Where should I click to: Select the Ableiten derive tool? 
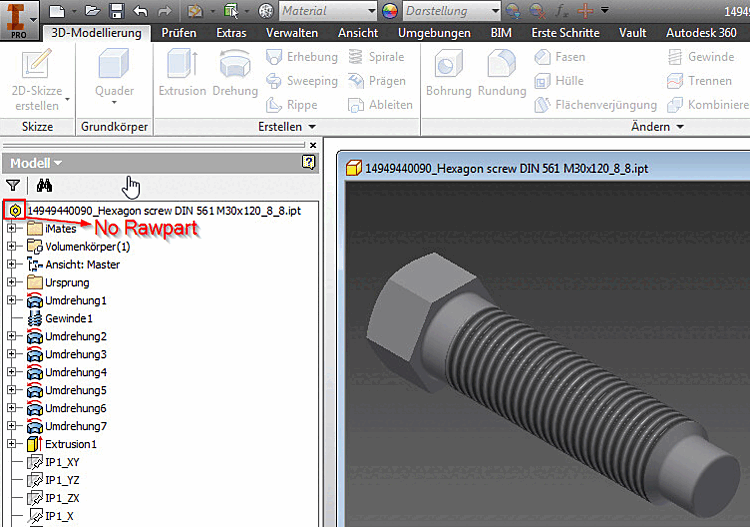coord(380,105)
